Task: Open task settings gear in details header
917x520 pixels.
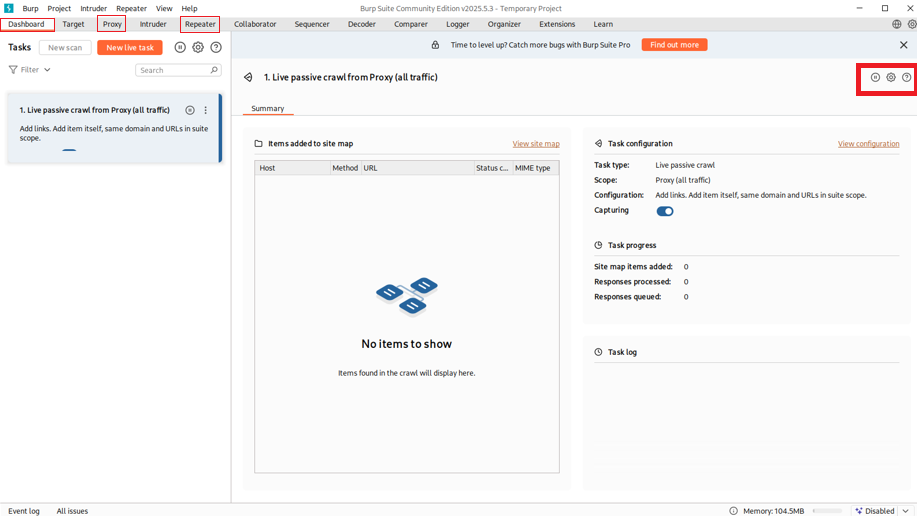Action: 891,77
